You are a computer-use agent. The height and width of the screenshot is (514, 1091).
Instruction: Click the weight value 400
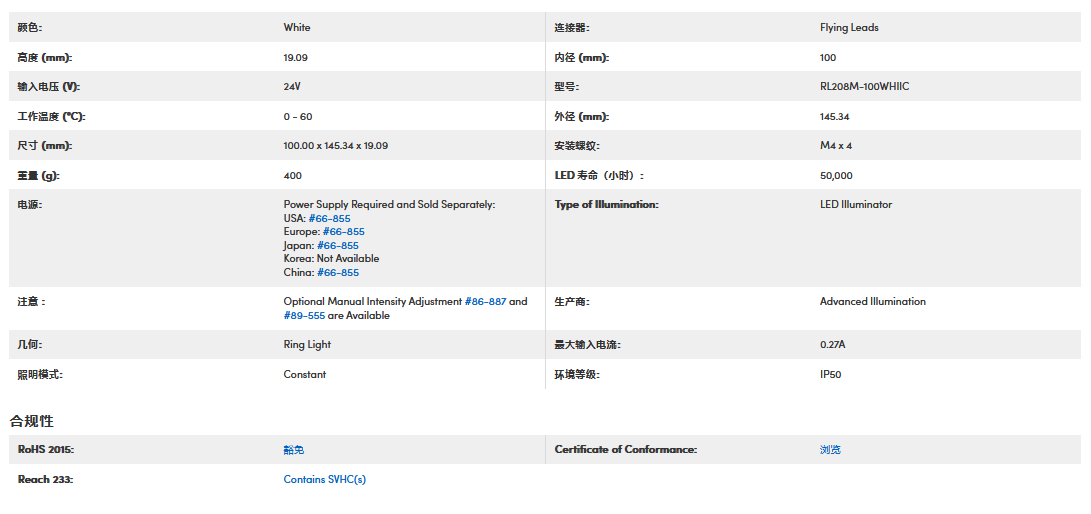(x=293, y=176)
